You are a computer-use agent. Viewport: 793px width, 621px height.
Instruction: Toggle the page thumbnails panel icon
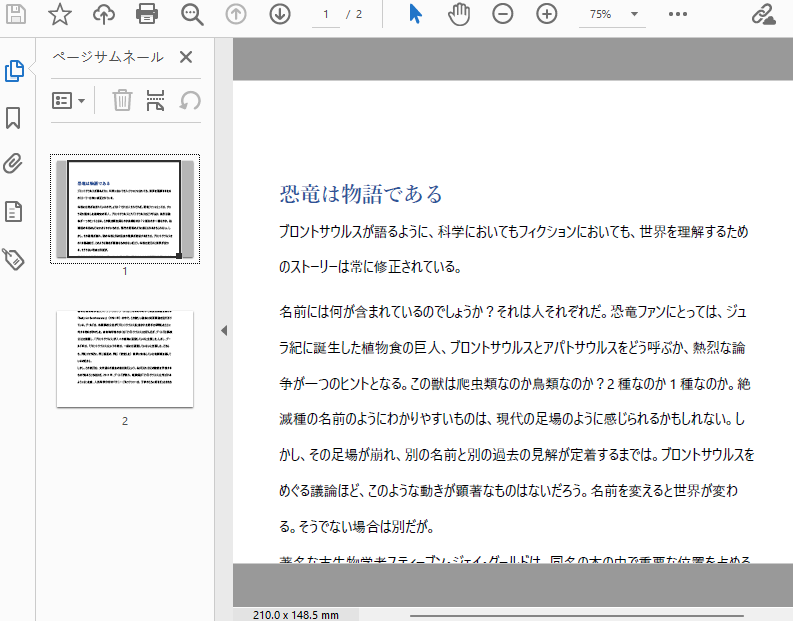click(x=14, y=71)
